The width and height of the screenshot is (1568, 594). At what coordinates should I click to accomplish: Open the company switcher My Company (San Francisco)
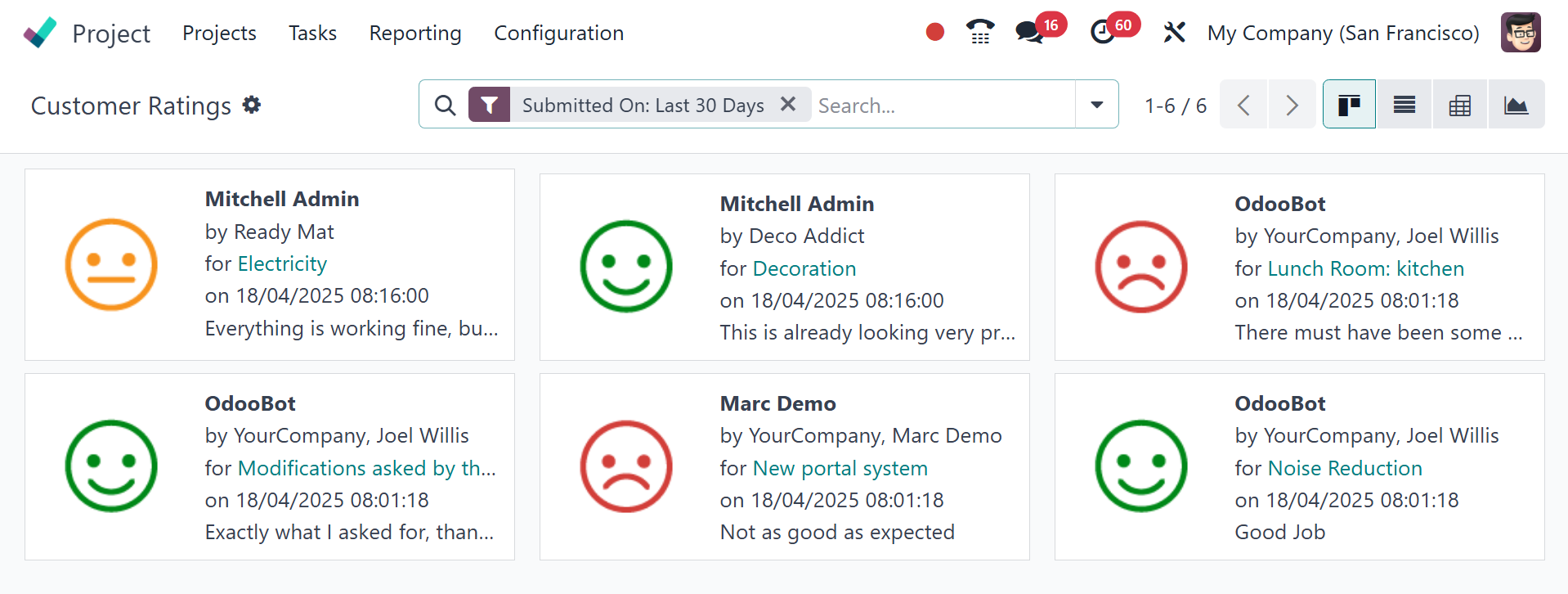pyautogui.click(x=1343, y=33)
